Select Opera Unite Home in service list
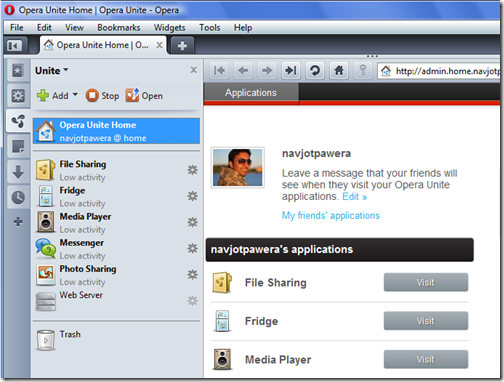This screenshot has width=504, height=382. click(116, 131)
